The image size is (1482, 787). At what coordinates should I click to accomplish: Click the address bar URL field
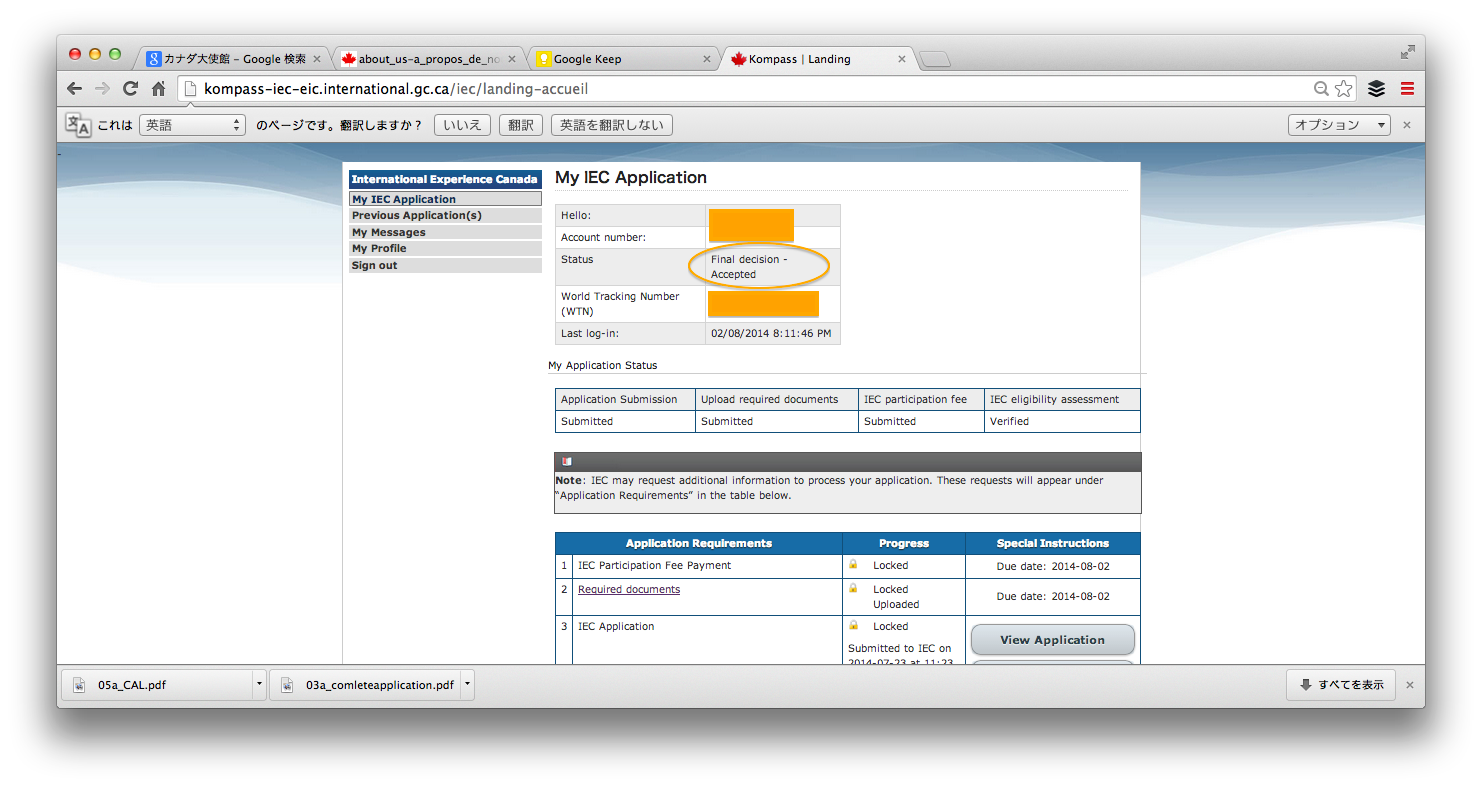(750, 89)
